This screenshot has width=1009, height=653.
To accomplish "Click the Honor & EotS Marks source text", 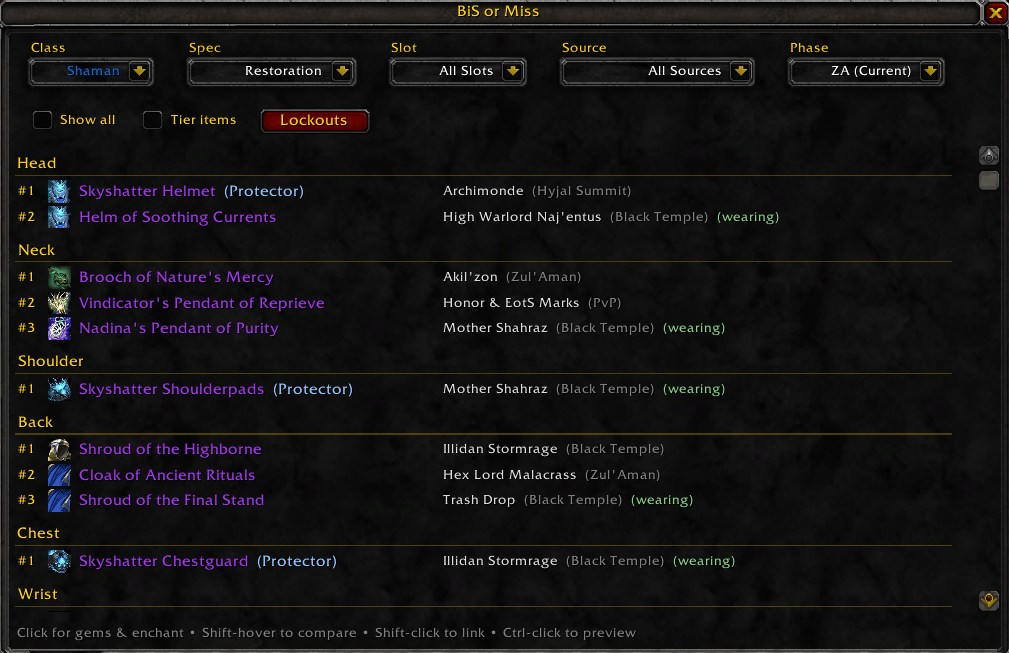I will tap(511, 302).
